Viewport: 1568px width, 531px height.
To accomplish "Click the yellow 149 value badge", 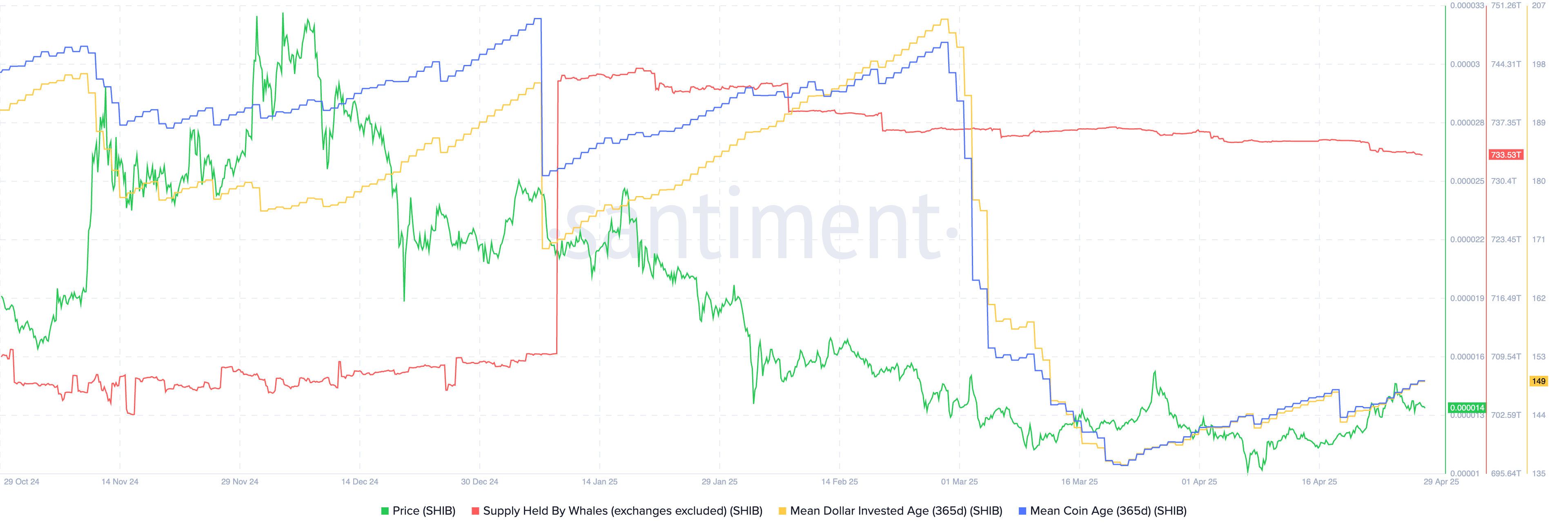I will pyautogui.click(x=1538, y=381).
